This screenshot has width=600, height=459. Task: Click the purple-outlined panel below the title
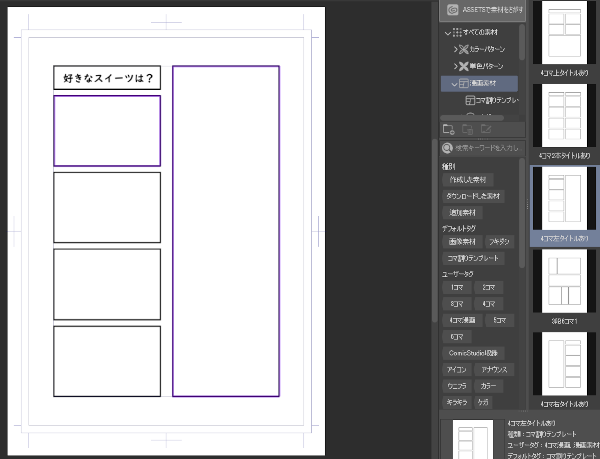point(107,131)
